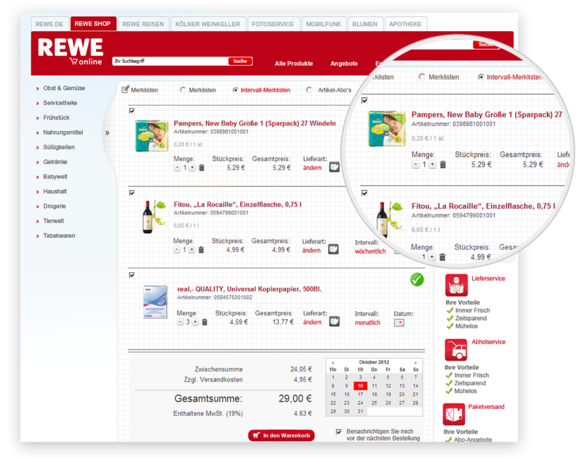
Task: Expand the sidebar double-arrow next to Nahrungsmittel
Action: click(x=107, y=133)
